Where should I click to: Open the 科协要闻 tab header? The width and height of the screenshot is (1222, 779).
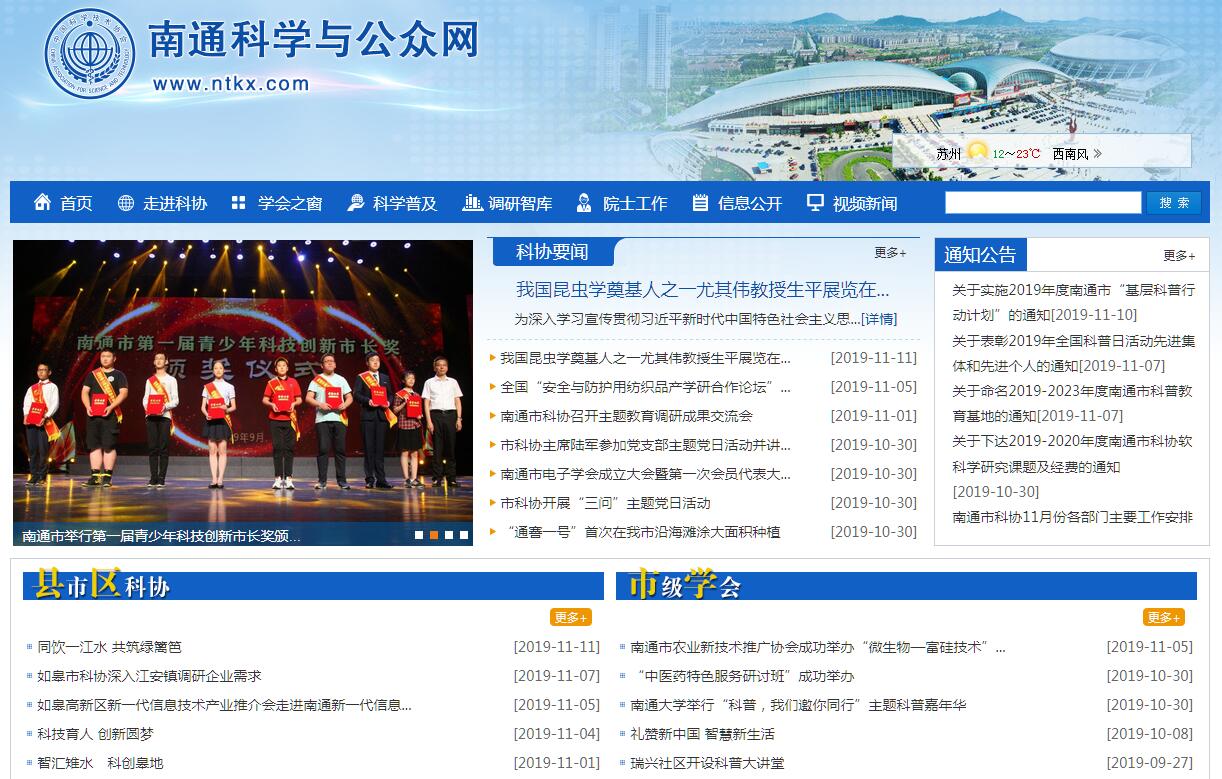tap(552, 252)
